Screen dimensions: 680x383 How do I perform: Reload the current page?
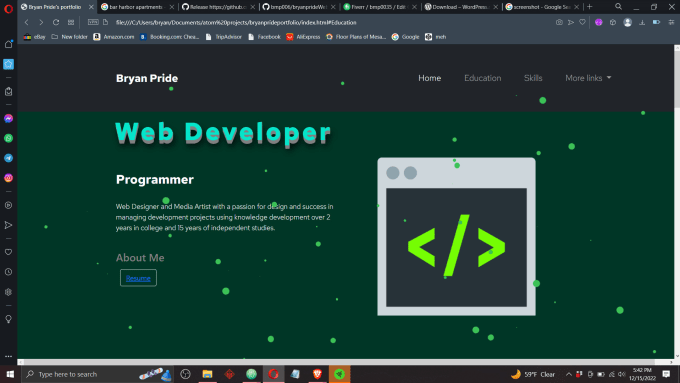pos(56,22)
